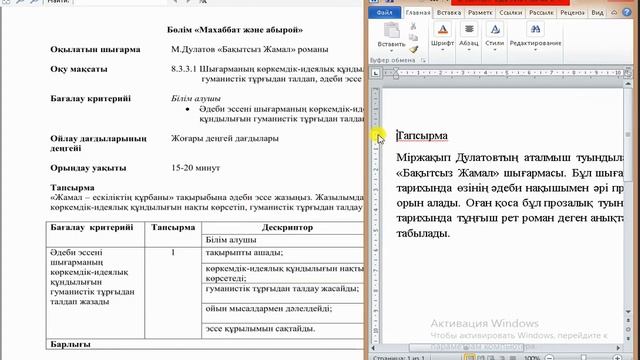640x360 pixels.
Task: Click the horizontal scrollbar right arrow
Action: tap(619, 348)
